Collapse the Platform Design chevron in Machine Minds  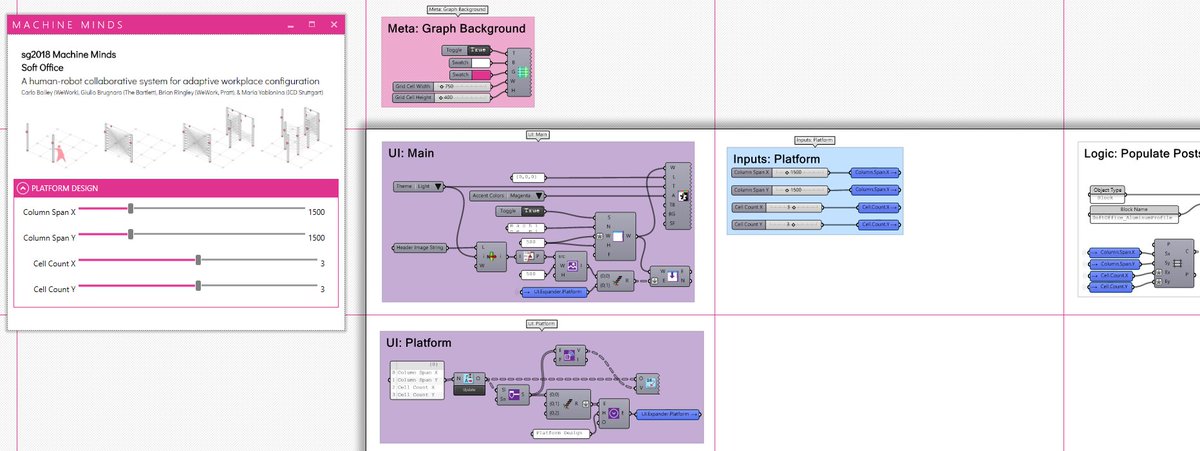click(23, 188)
